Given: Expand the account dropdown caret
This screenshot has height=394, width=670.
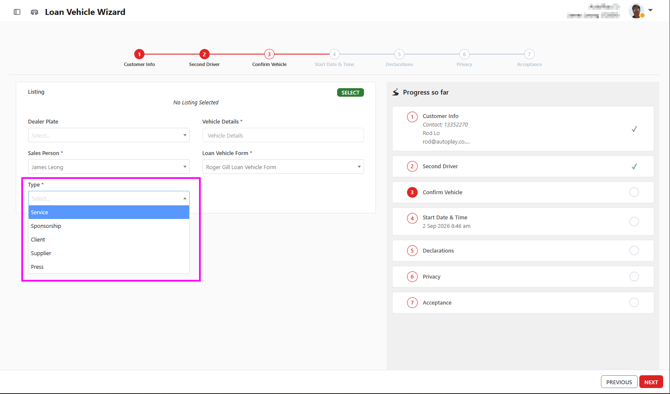Looking at the screenshot, I should point(650,10).
